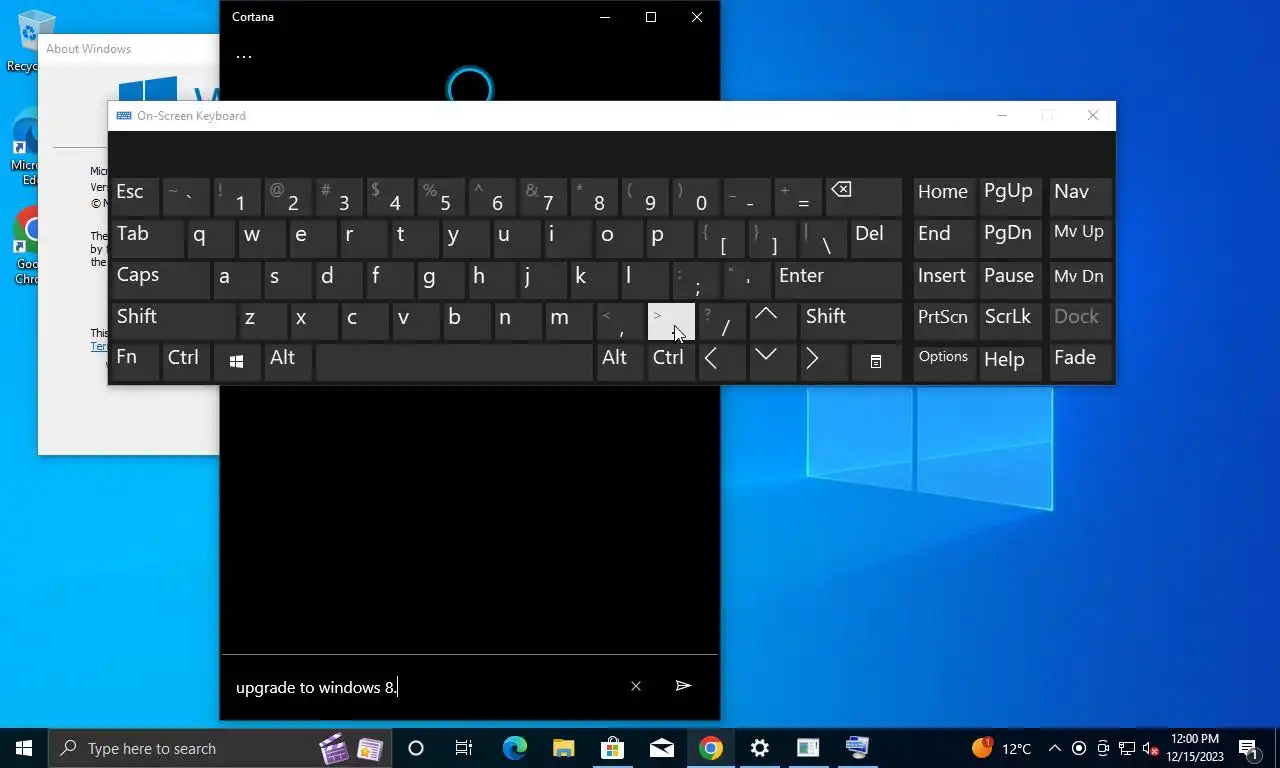Click the Help key on the keyboard

coord(1011,362)
